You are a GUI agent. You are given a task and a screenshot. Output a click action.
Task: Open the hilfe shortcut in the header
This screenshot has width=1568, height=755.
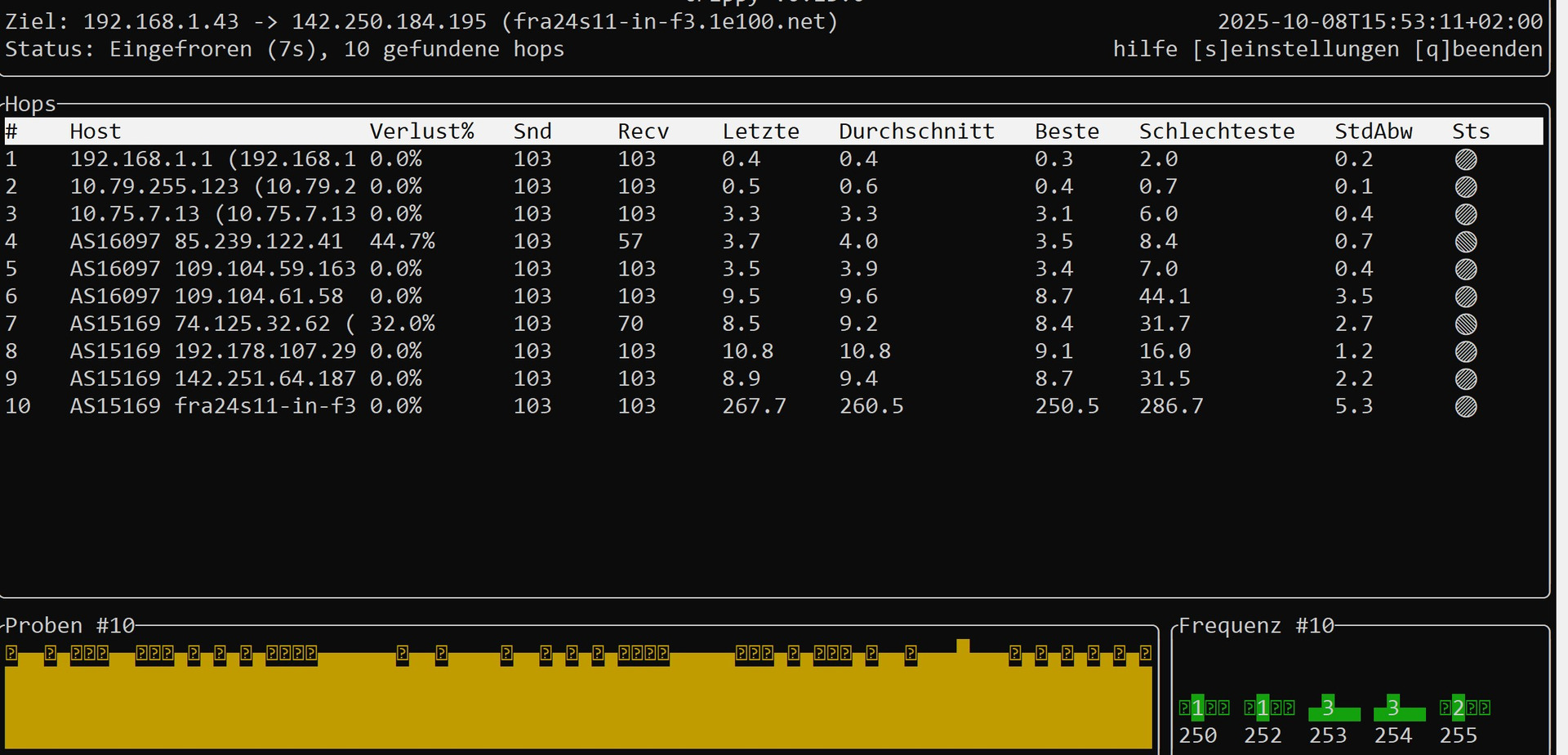coord(1145,49)
